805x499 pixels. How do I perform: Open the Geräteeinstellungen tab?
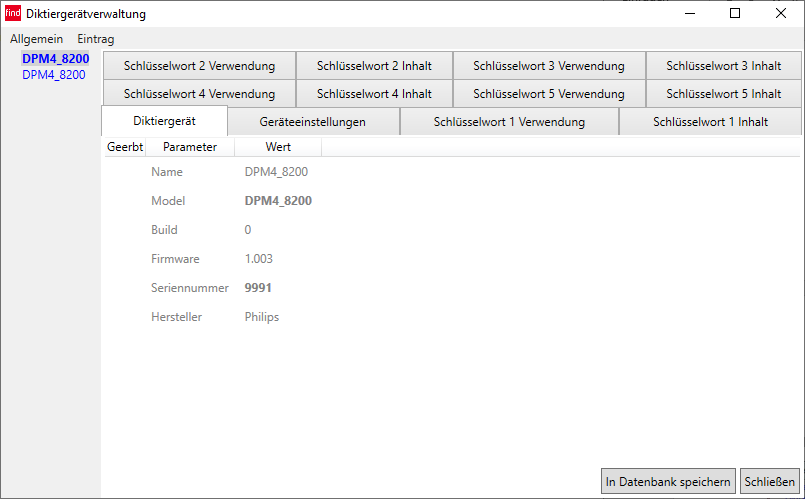[313, 122]
